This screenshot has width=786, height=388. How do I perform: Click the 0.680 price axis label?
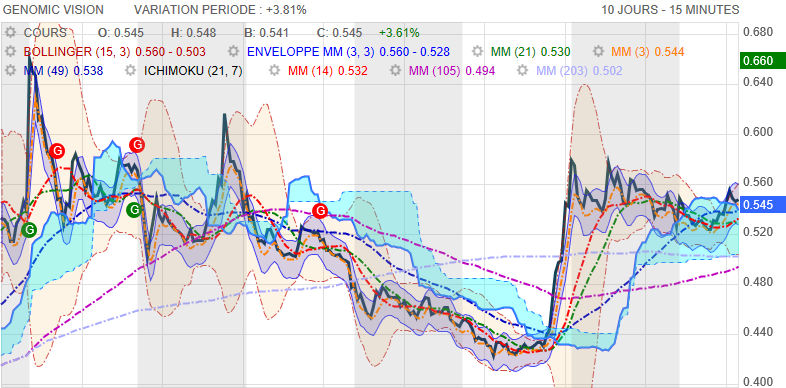pyautogui.click(x=758, y=32)
